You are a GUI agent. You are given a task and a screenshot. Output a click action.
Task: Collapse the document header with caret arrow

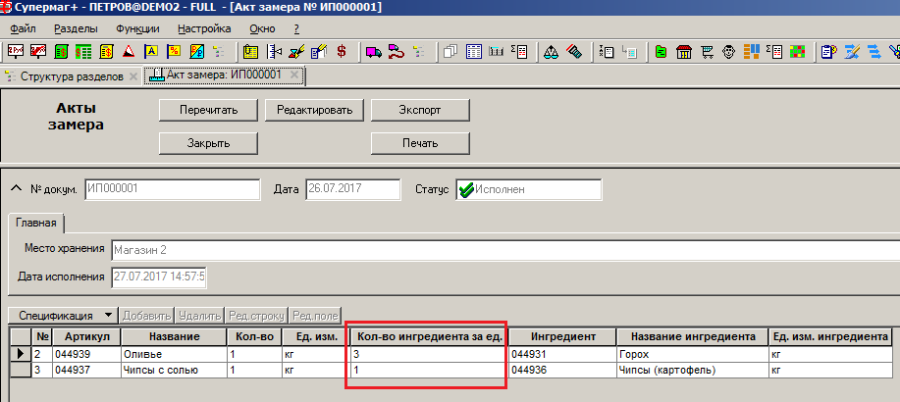pyautogui.click(x=17, y=188)
